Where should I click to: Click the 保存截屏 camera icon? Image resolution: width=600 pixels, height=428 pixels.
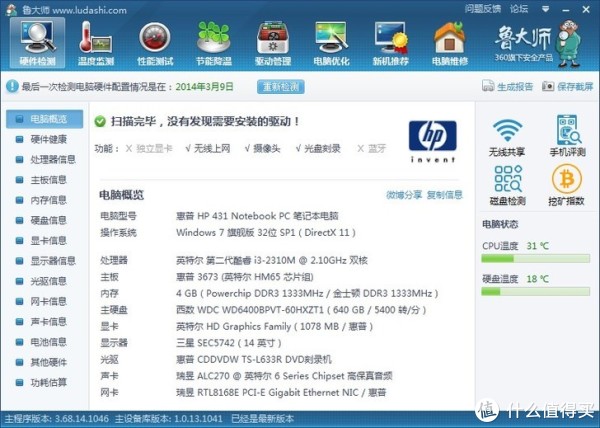pyautogui.click(x=548, y=86)
